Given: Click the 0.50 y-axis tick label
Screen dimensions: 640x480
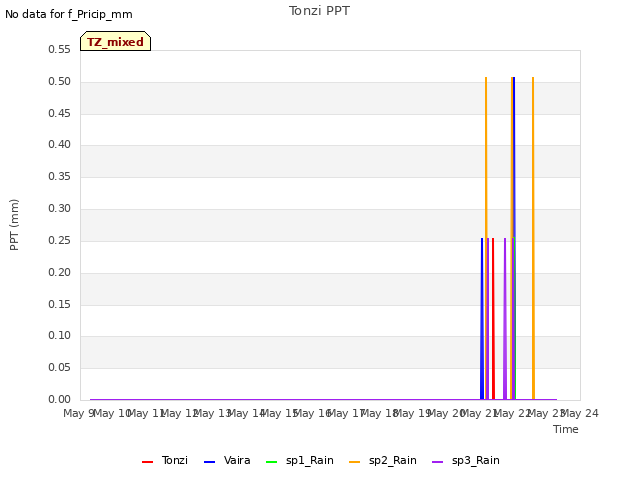Looking at the screenshot, I should [60, 81].
